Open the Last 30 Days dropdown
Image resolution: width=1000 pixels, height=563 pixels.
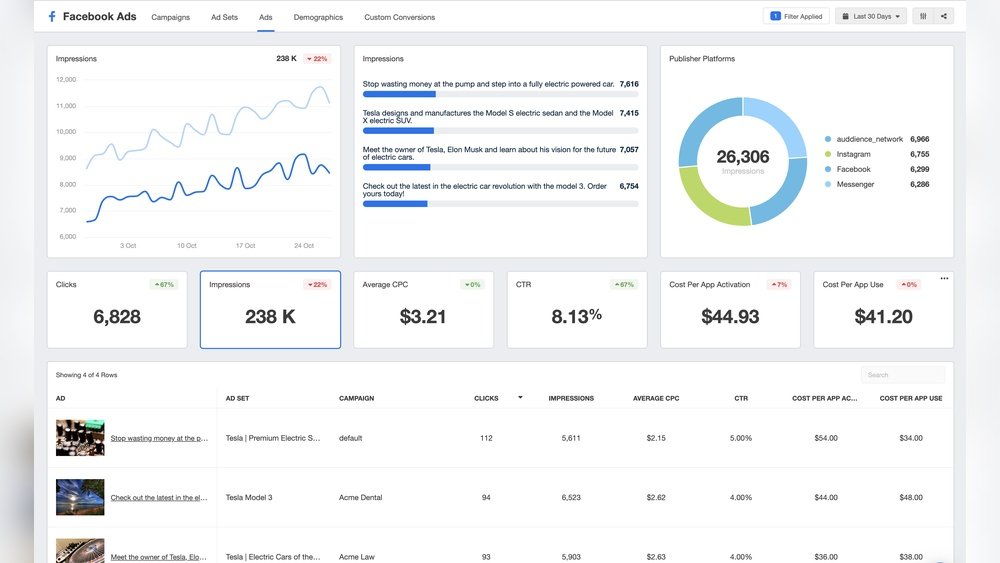[x=871, y=17]
